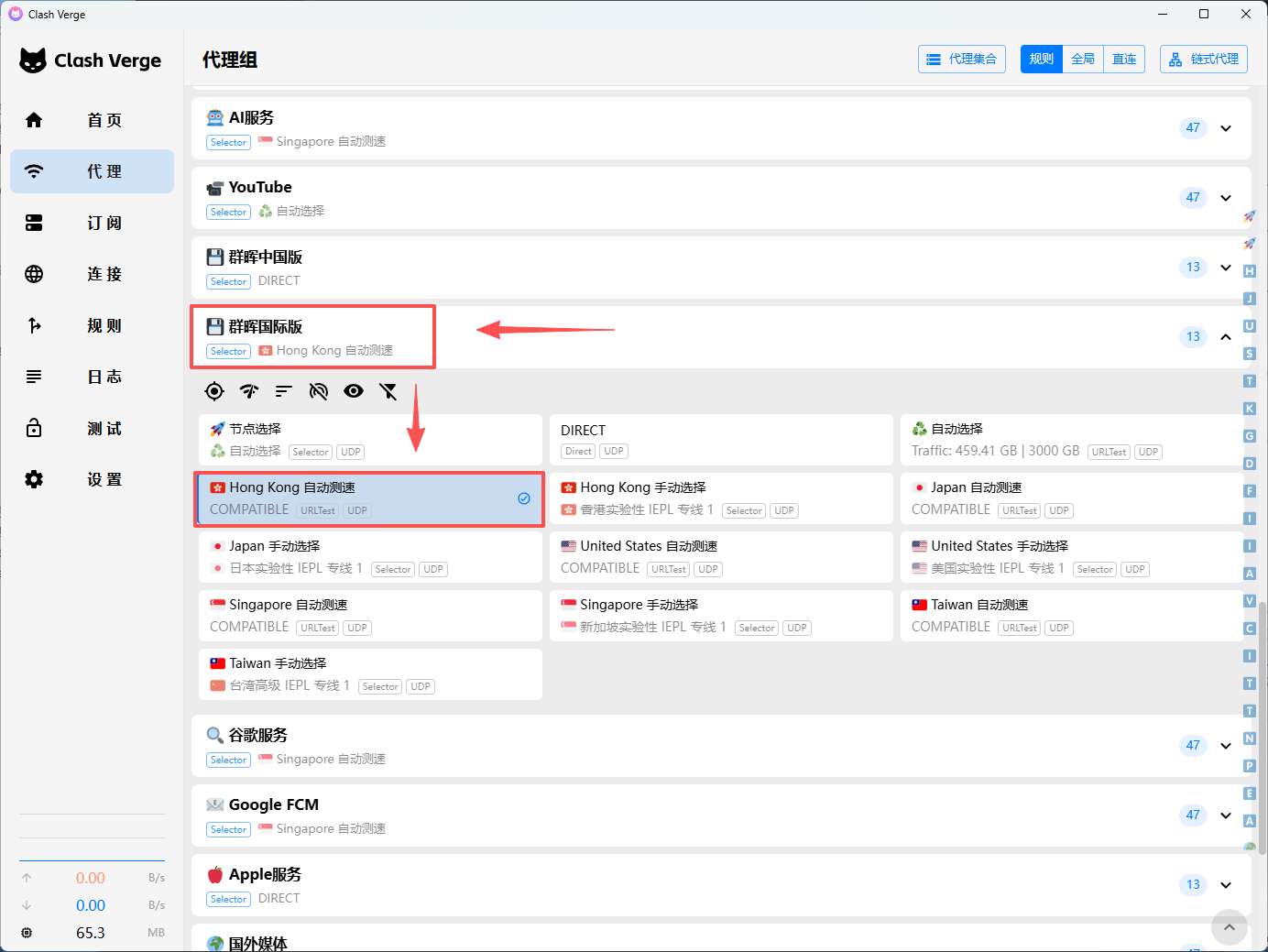Open the 连接 connections page
This screenshot has width=1268, height=952.
[x=92, y=274]
